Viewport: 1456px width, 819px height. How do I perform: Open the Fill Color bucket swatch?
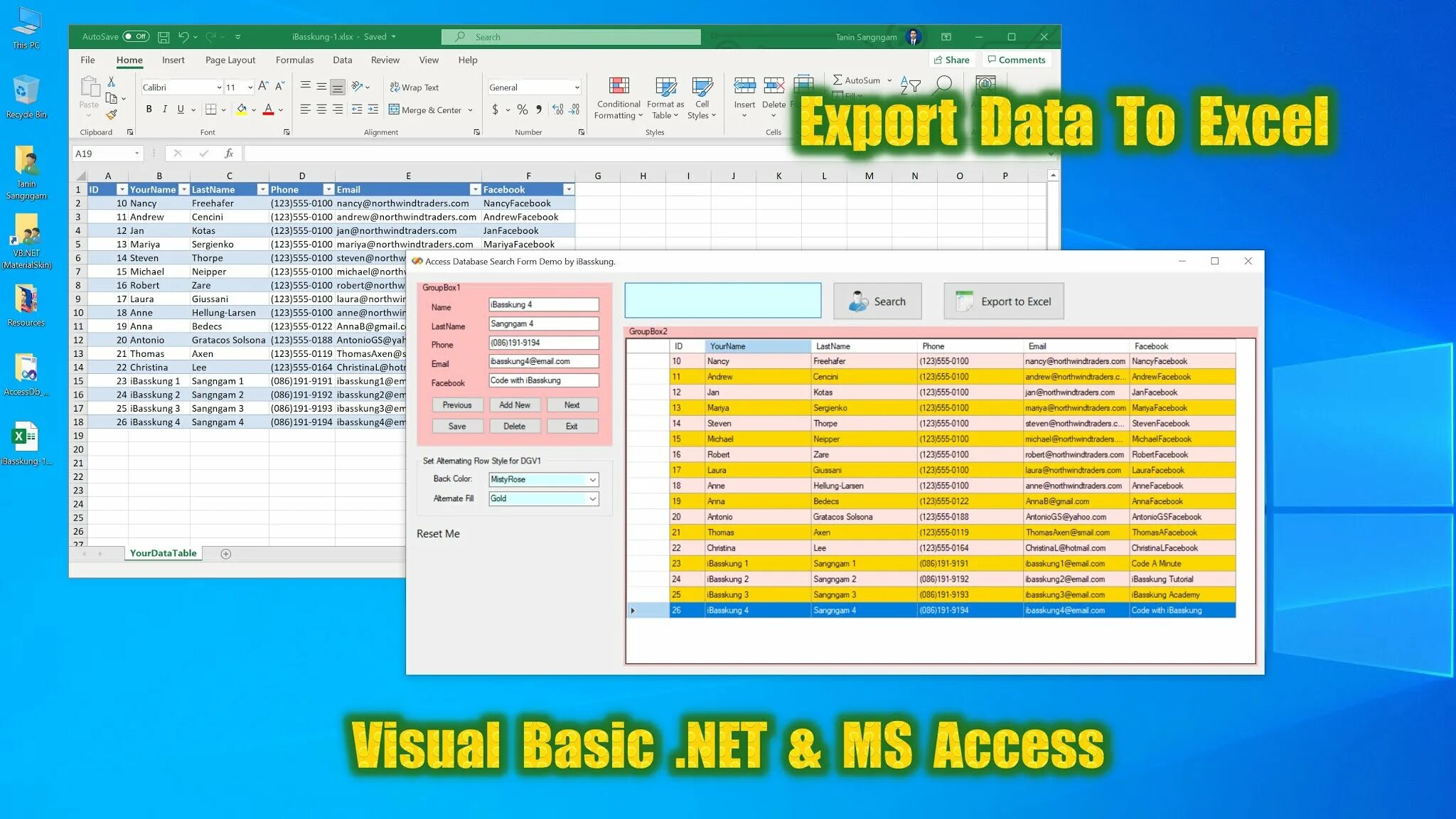tap(242, 109)
